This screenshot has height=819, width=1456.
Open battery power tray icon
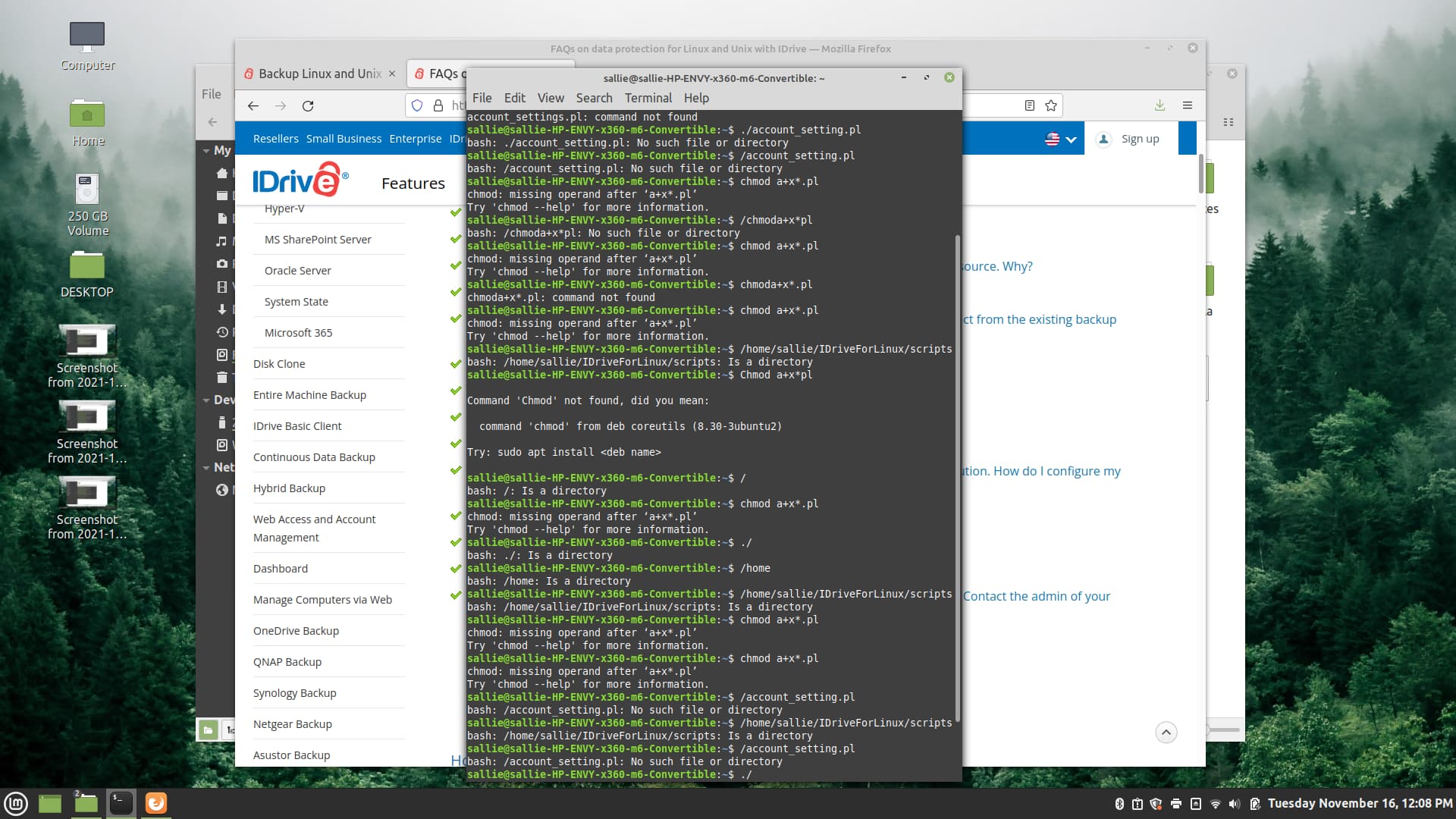click(x=1254, y=804)
